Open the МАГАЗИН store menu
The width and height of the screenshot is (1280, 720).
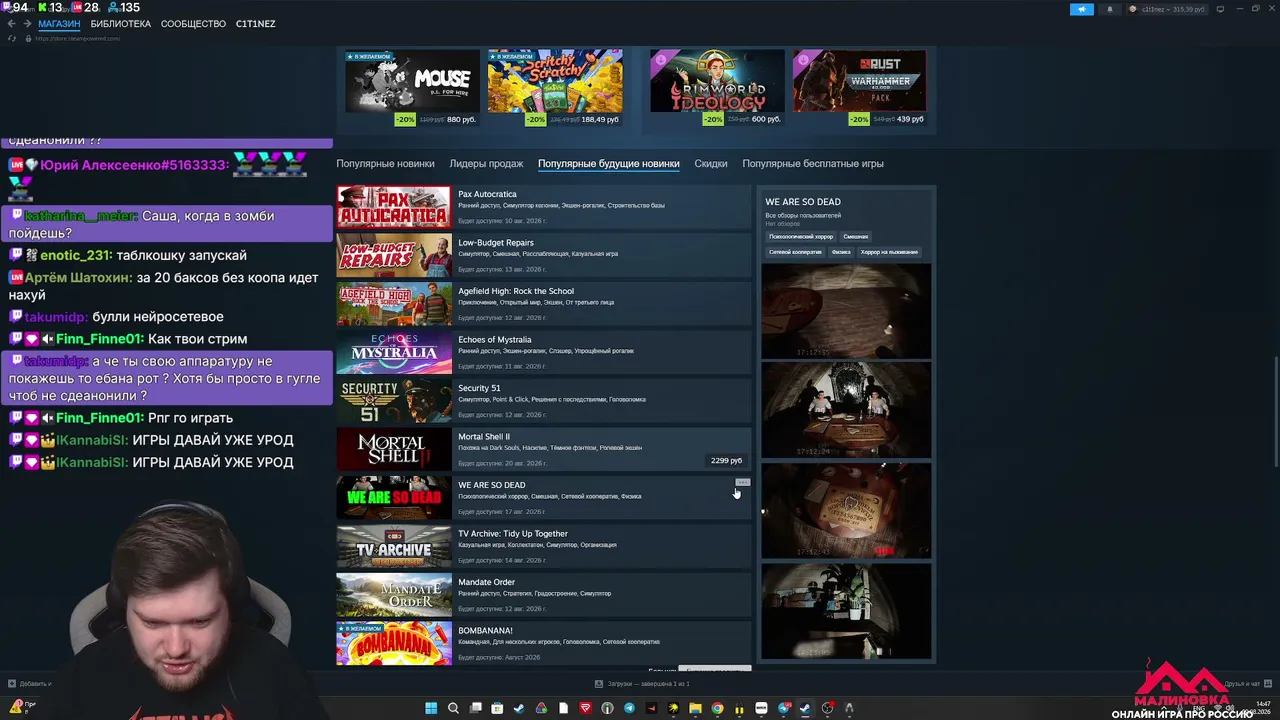[59, 24]
